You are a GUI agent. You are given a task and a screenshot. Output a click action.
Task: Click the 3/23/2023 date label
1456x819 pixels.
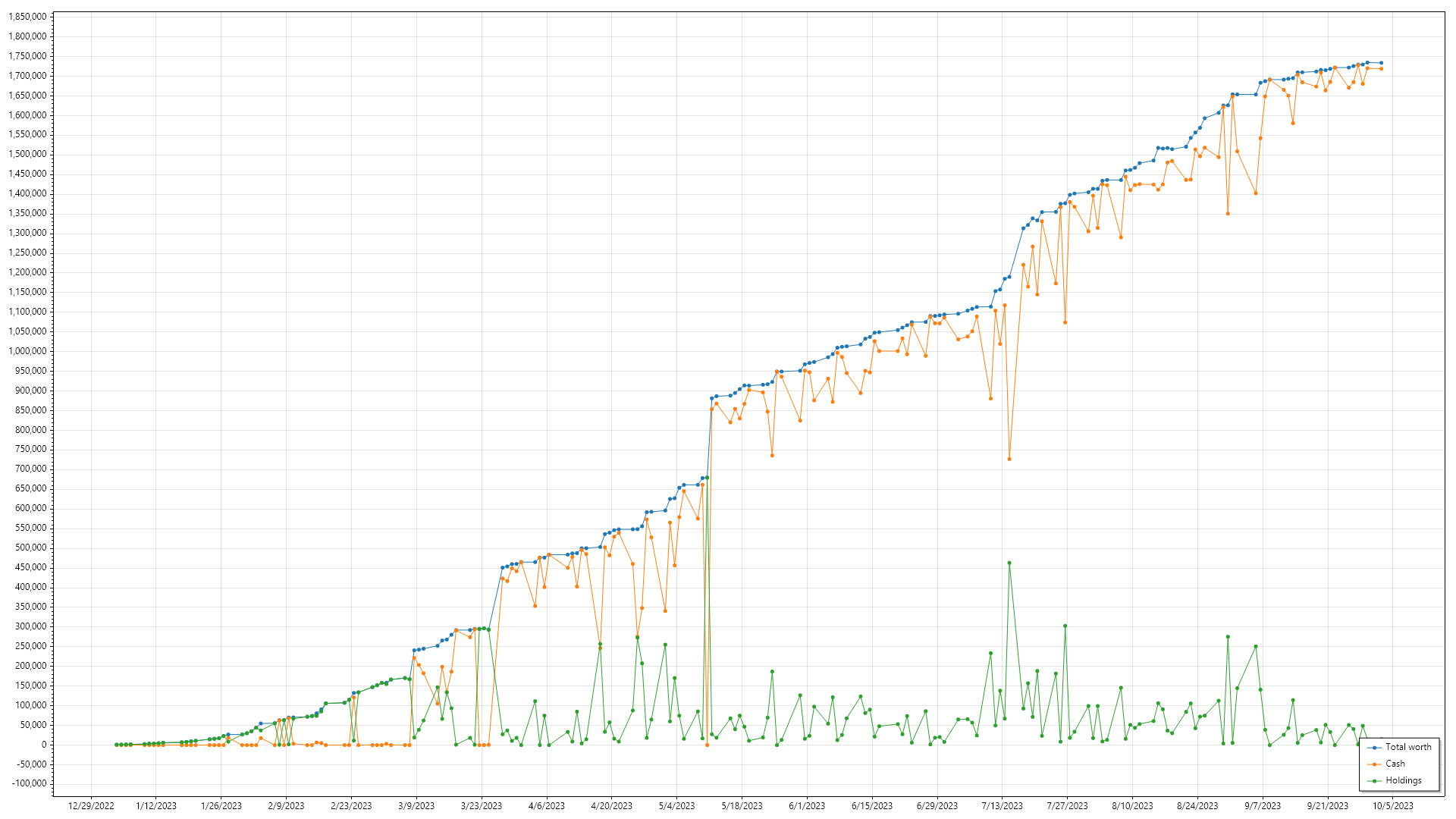point(482,806)
